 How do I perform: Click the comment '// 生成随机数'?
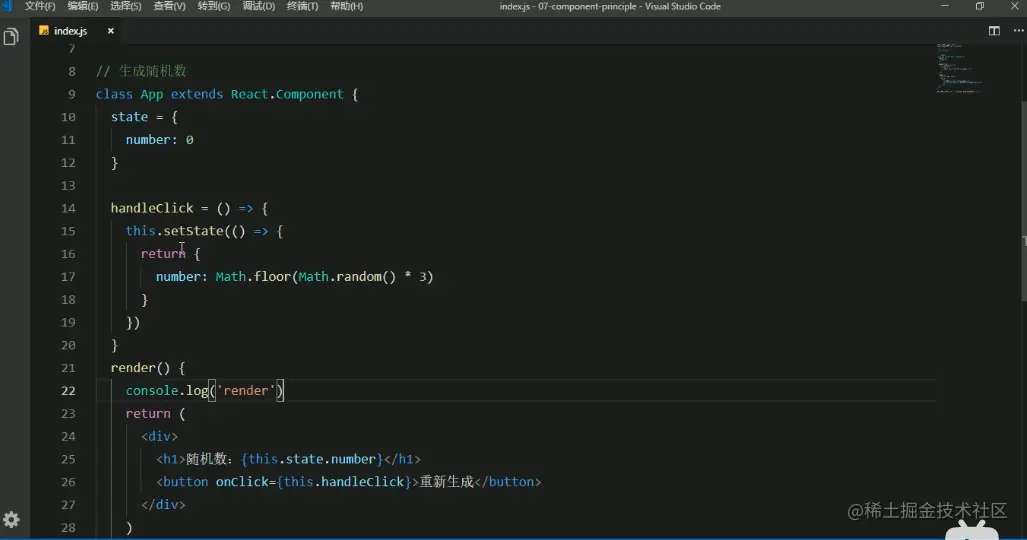click(x=141, y=71)
